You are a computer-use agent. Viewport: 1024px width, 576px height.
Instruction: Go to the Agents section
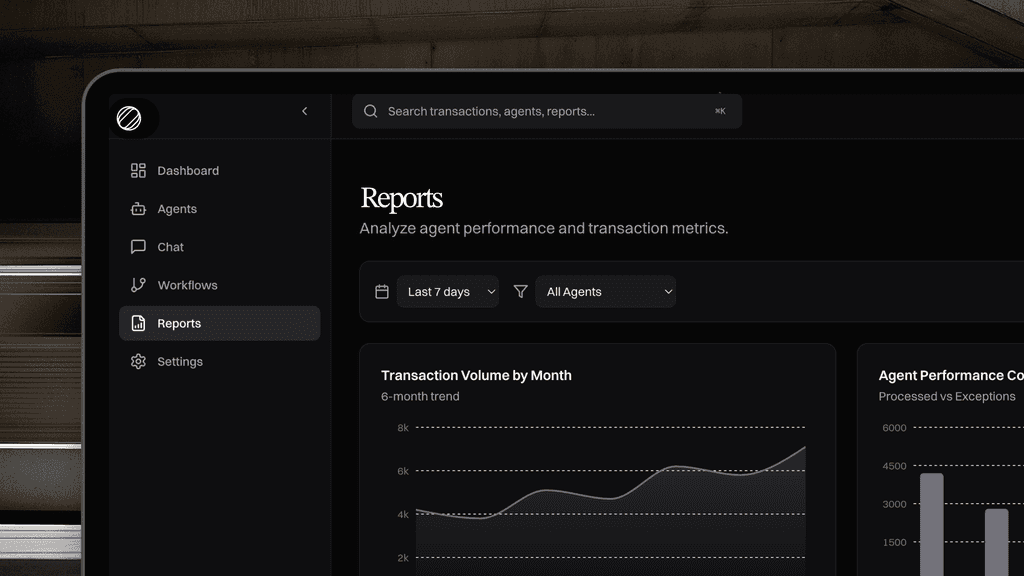(219, 209)
